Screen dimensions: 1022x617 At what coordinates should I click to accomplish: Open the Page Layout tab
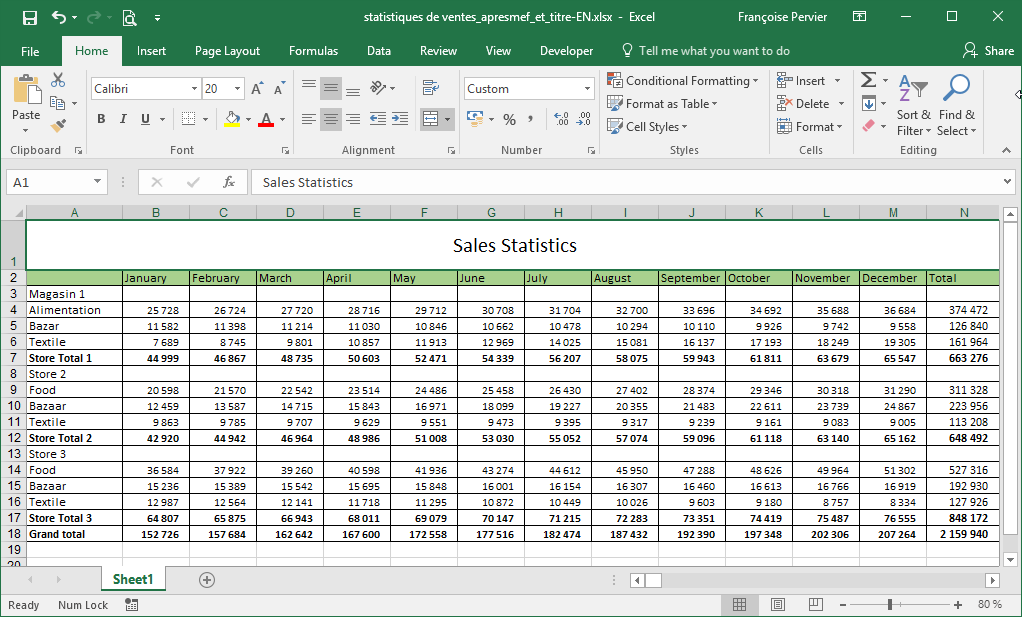coord(227,51)
